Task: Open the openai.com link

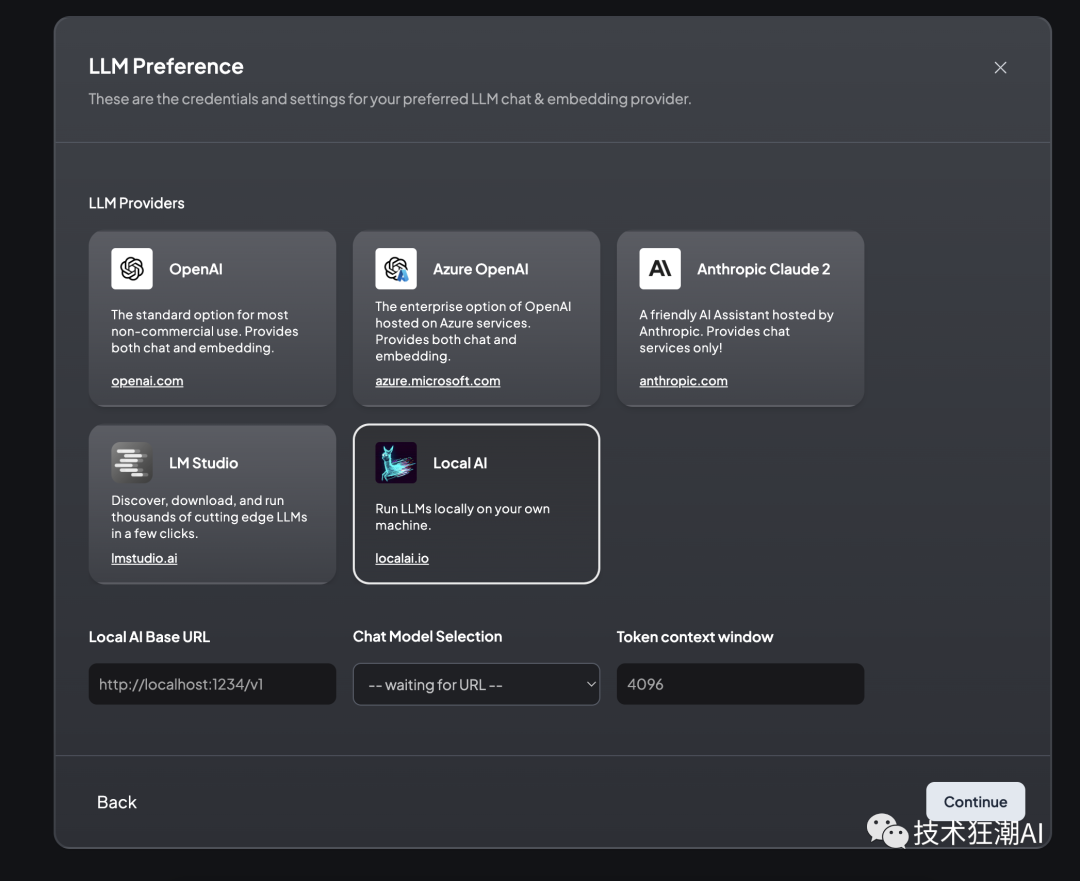Action: tap(147, 381)
